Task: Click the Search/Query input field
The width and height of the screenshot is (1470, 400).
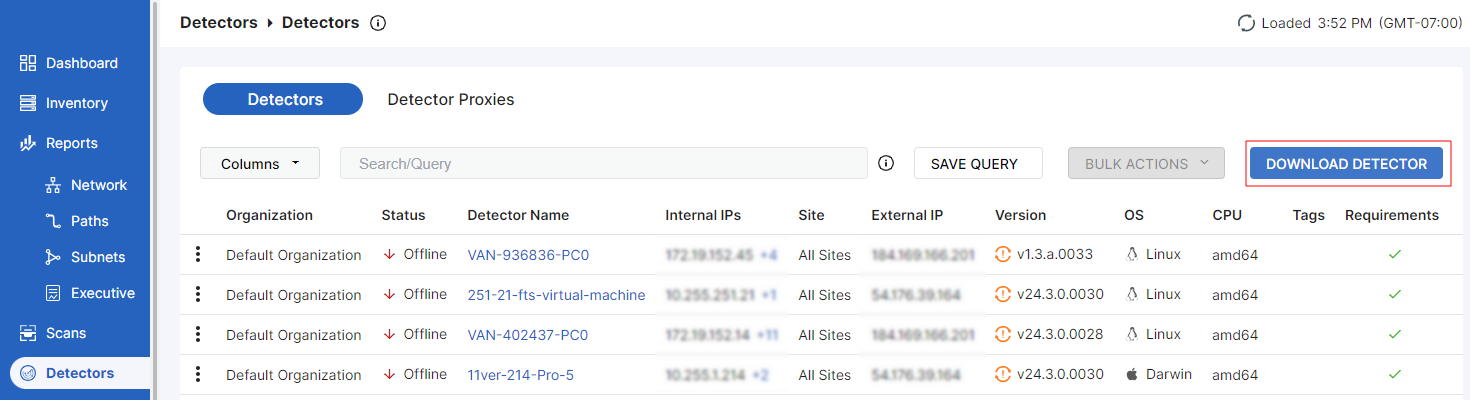Action: [x=603, y=163]
